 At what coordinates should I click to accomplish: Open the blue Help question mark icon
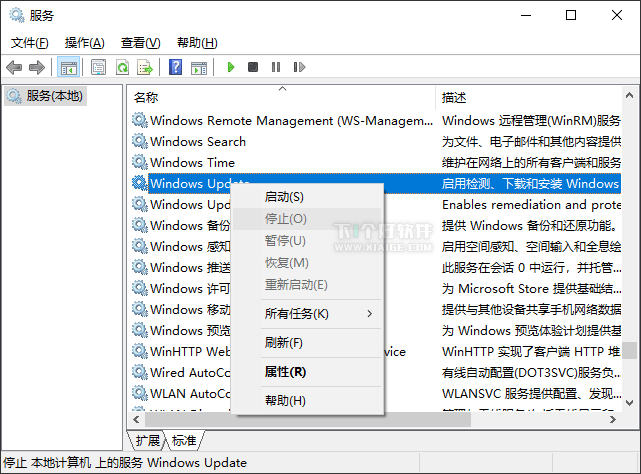pyautogui.click(x=175, y=67)
